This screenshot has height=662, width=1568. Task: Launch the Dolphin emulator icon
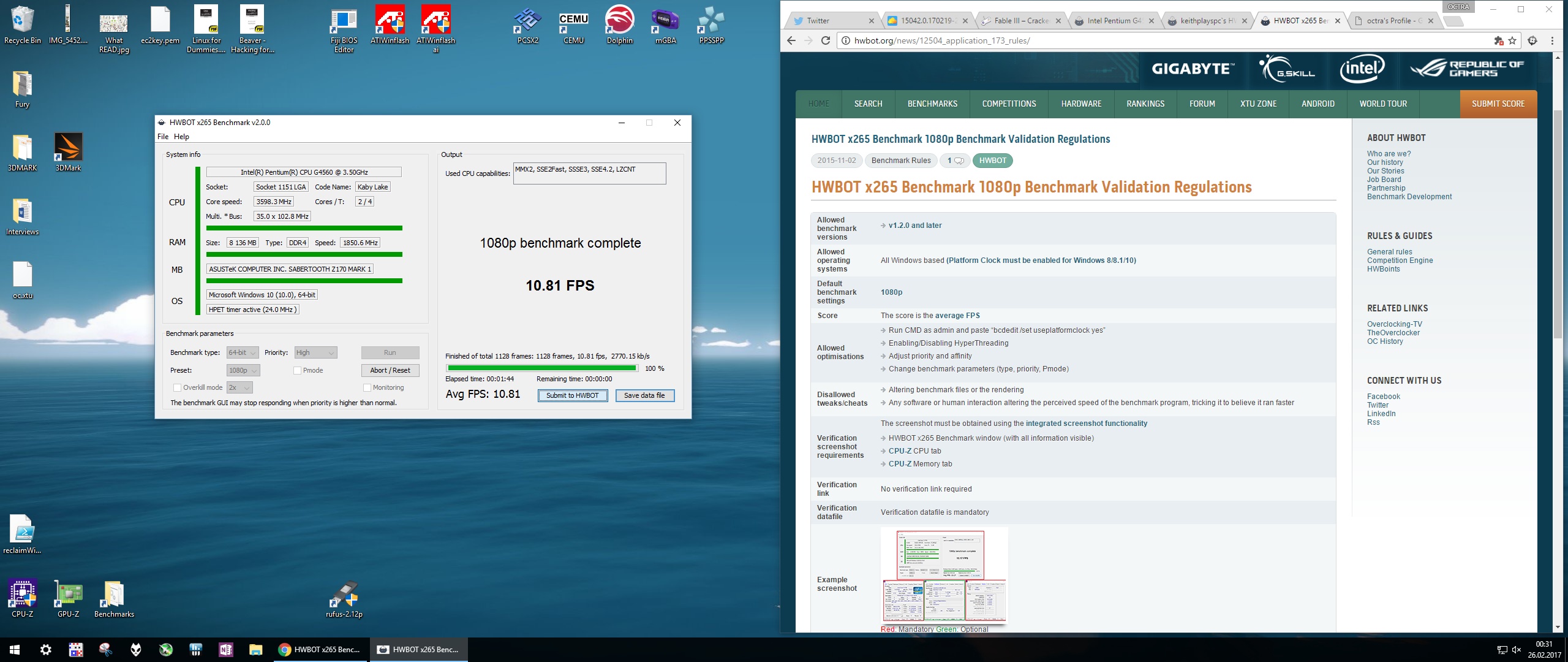point(619,25)
